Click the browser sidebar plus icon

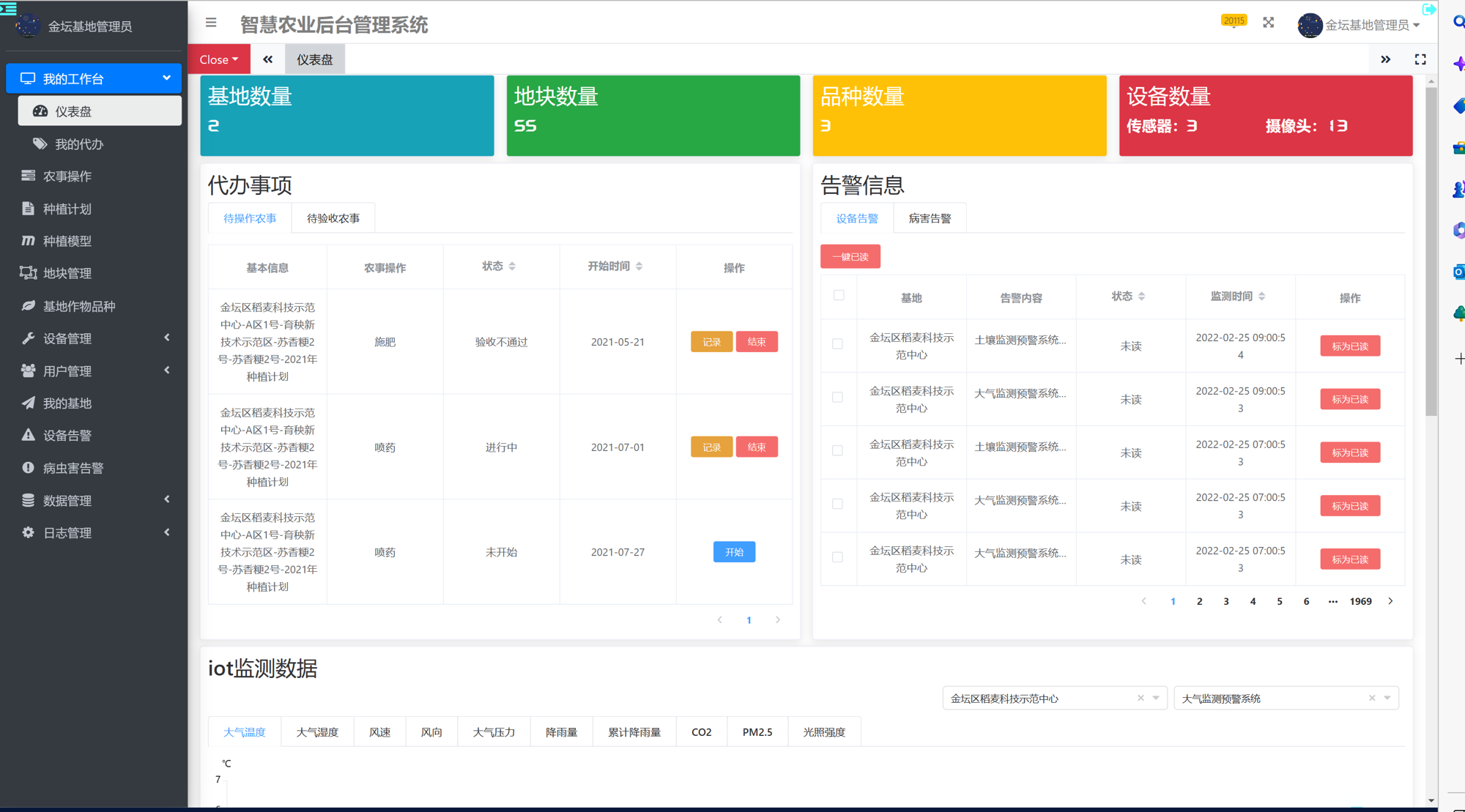pos(1458,359)
